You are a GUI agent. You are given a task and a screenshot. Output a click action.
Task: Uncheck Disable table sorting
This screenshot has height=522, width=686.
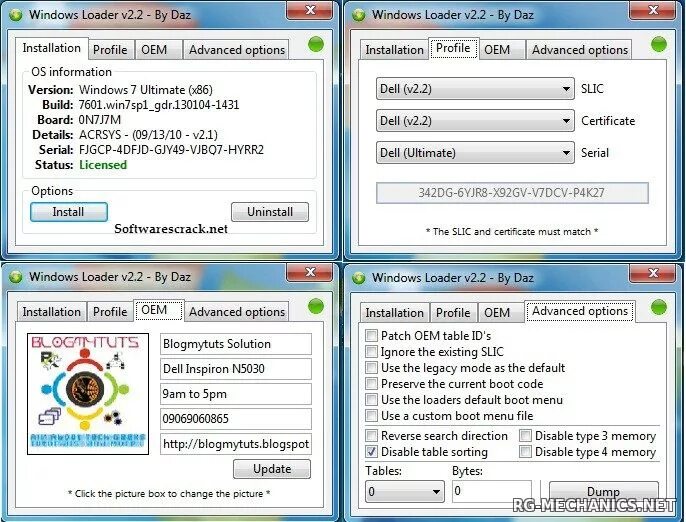[371, 452]
